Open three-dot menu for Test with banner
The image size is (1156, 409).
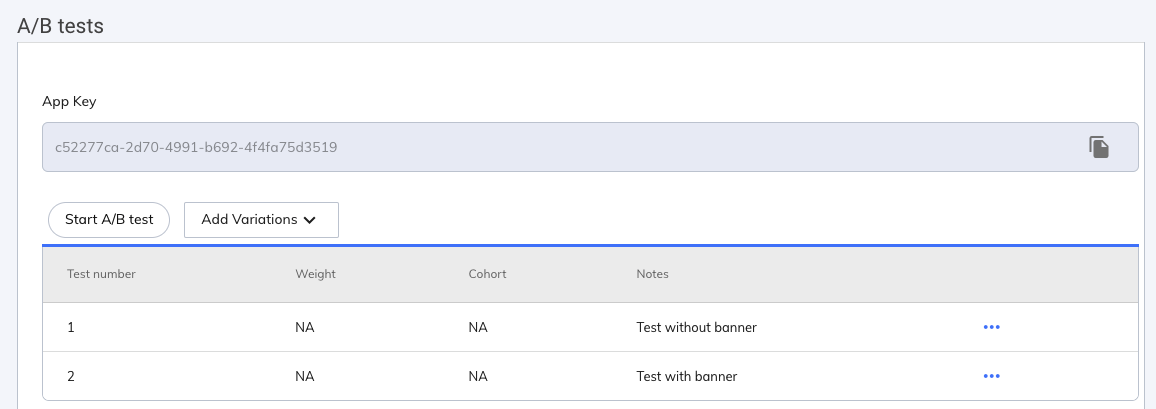coord(991,376)
